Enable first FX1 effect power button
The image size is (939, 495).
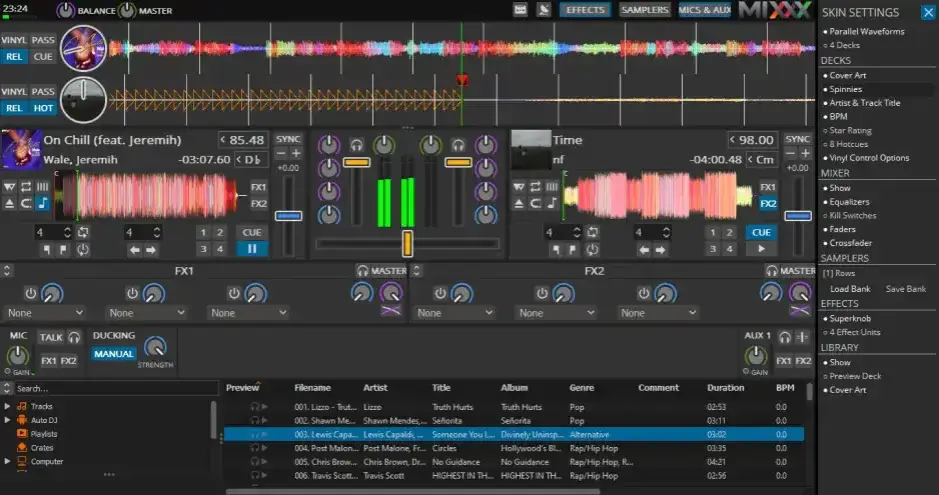[x=30, y=293]
